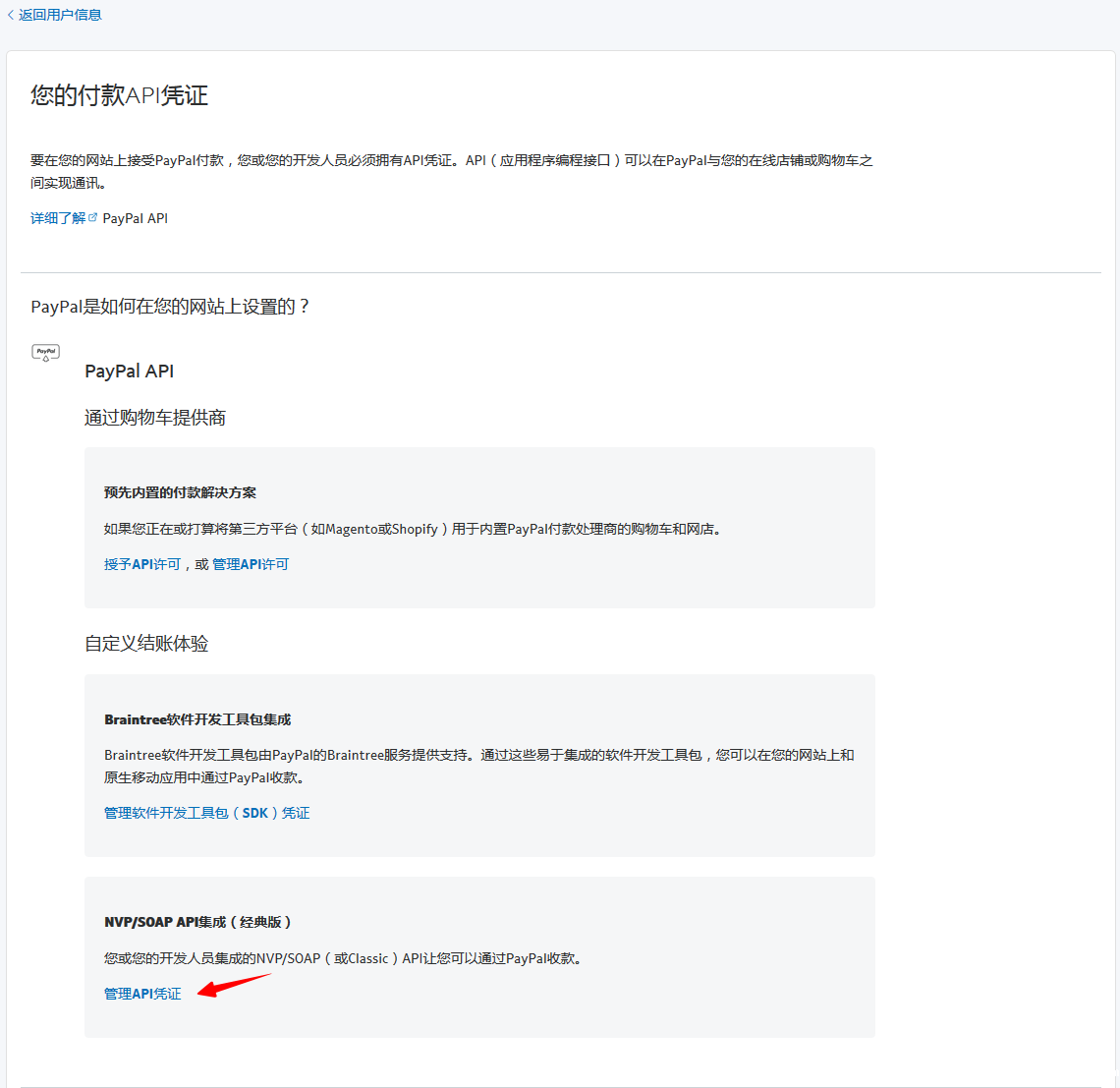Image resolution: width=1120 pixels, height=1088 pixels.
Task: Click the red arrow pointing to 管理API凭证
Action: [x=233, y=986]
